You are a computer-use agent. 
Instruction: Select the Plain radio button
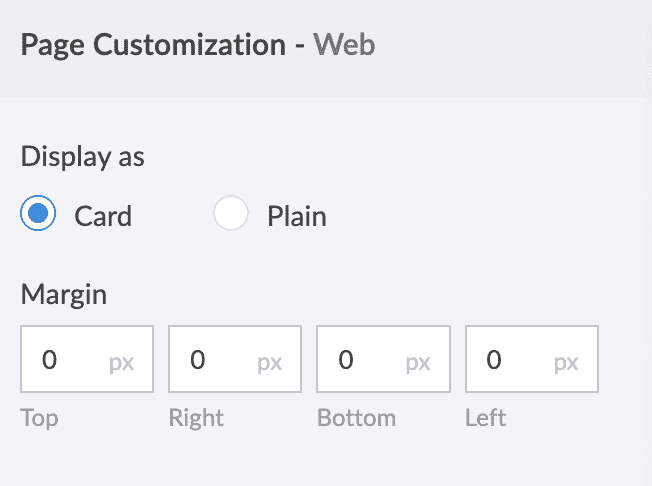click(x=231, y=215)
